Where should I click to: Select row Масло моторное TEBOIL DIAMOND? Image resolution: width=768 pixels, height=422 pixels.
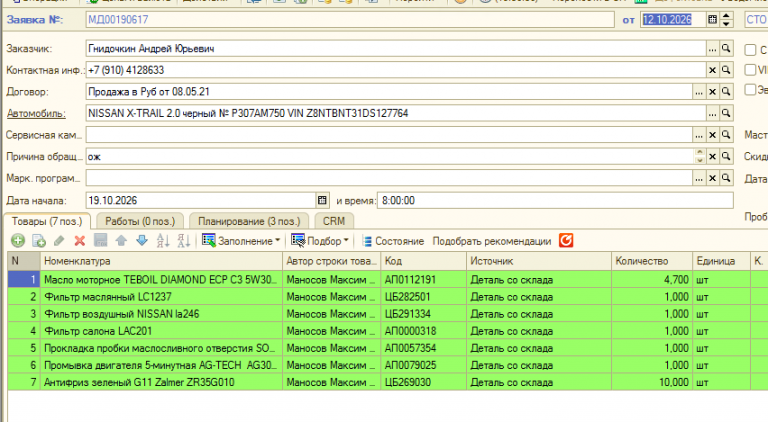pos(387,280)
